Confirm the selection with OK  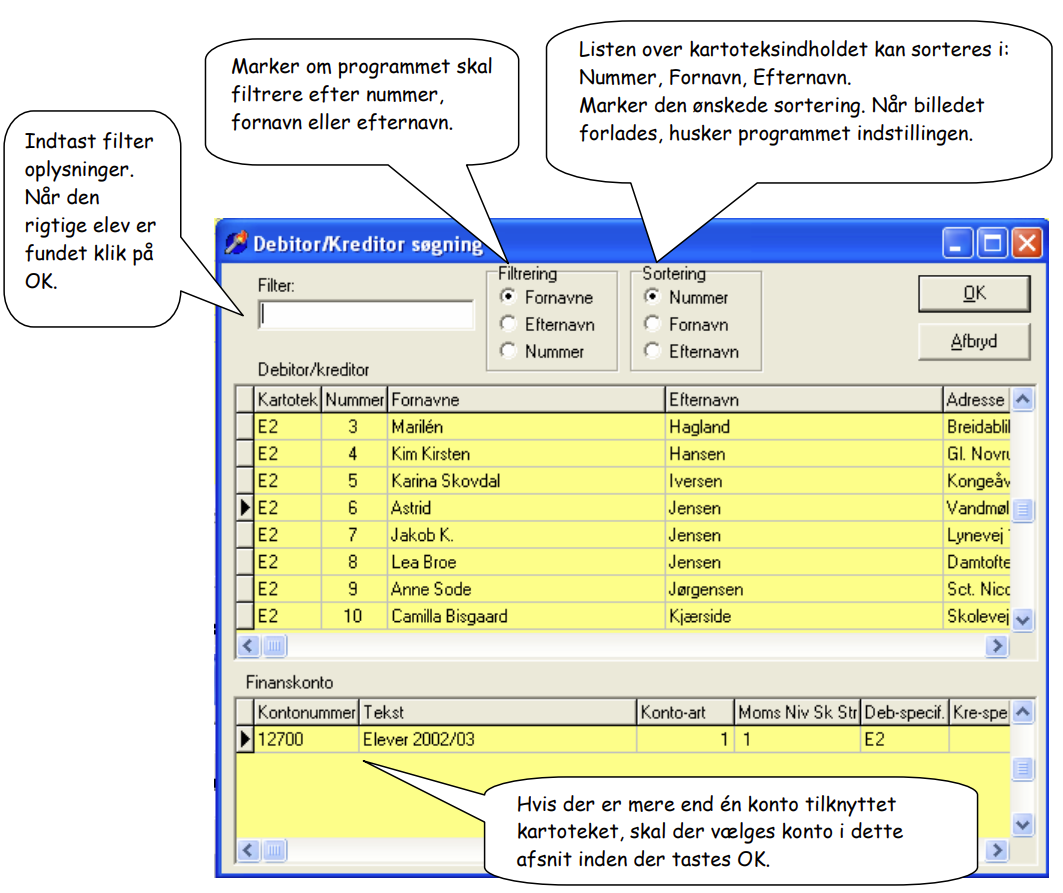[974, 294]
